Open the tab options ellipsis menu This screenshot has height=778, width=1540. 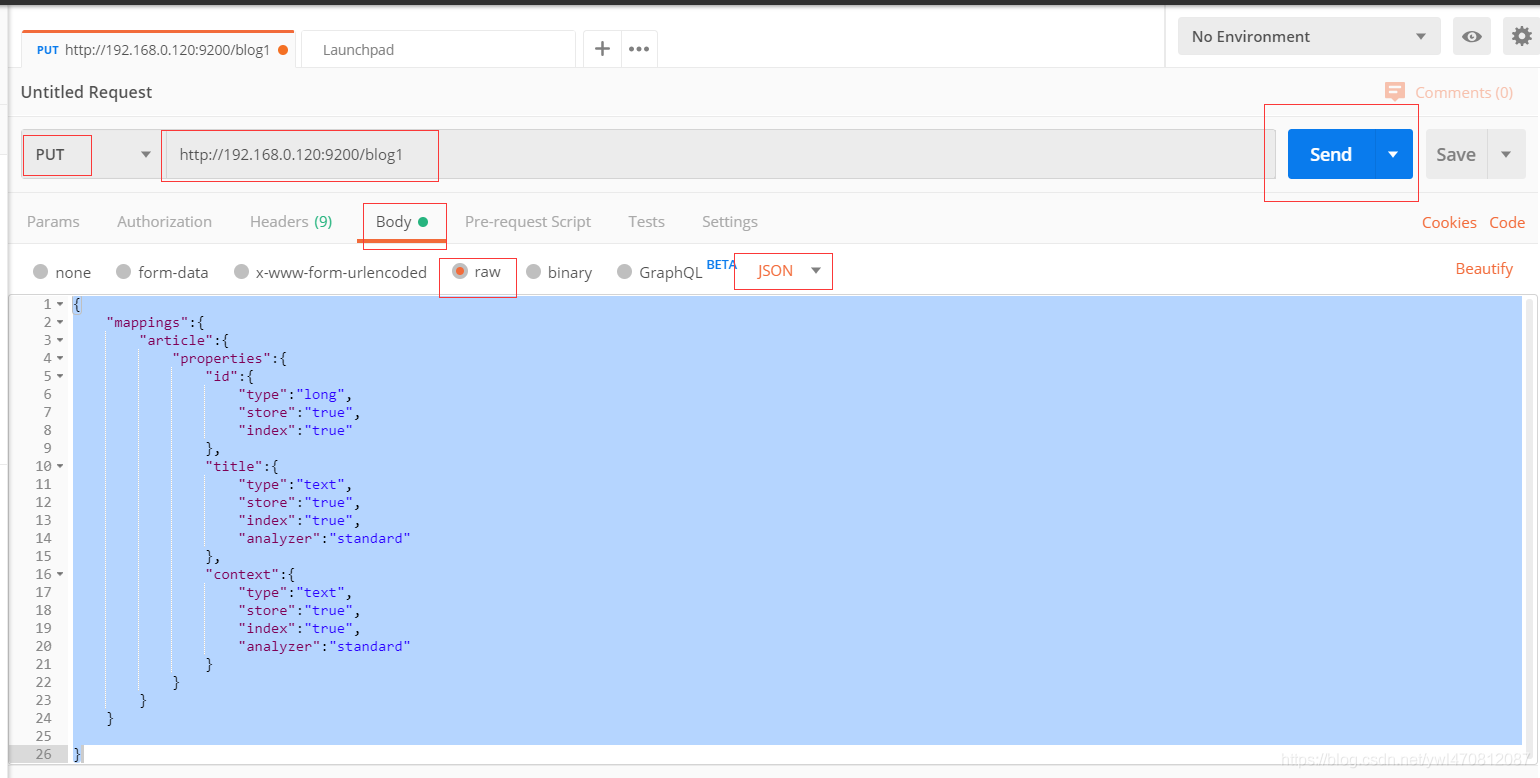point(639,49)
